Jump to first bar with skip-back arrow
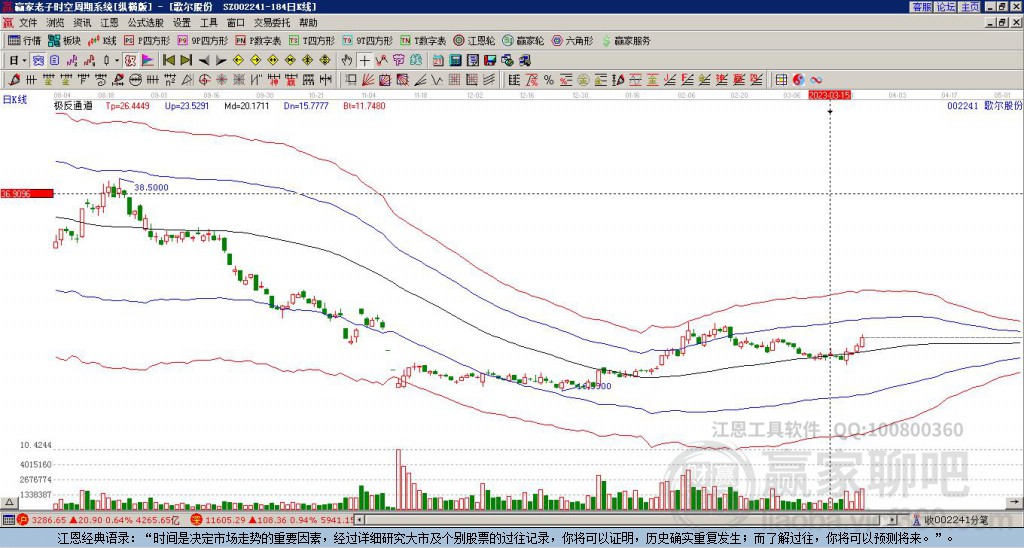 168,60
